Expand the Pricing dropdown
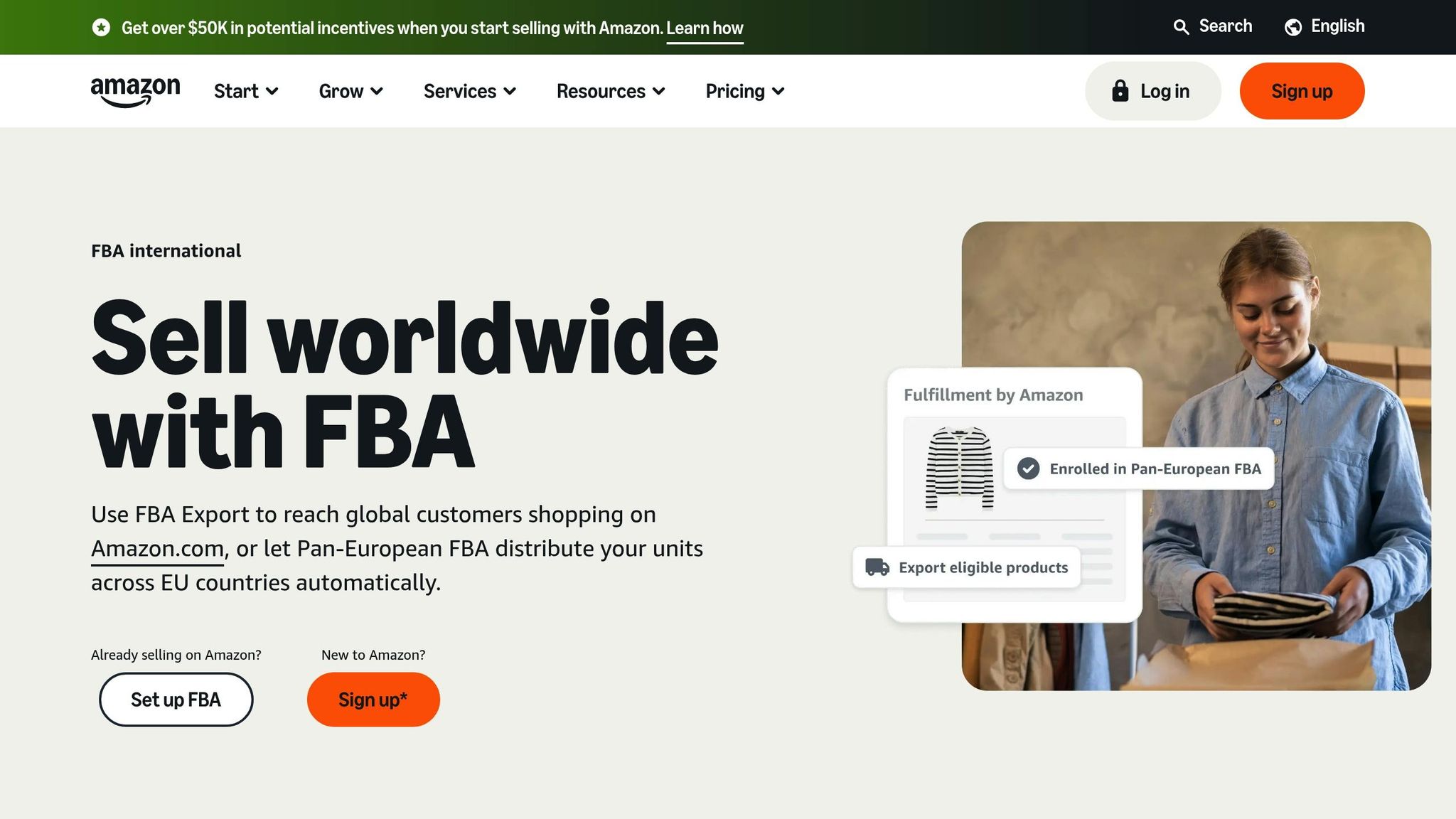Screen dimensions: 1456x819 (744, 91)
